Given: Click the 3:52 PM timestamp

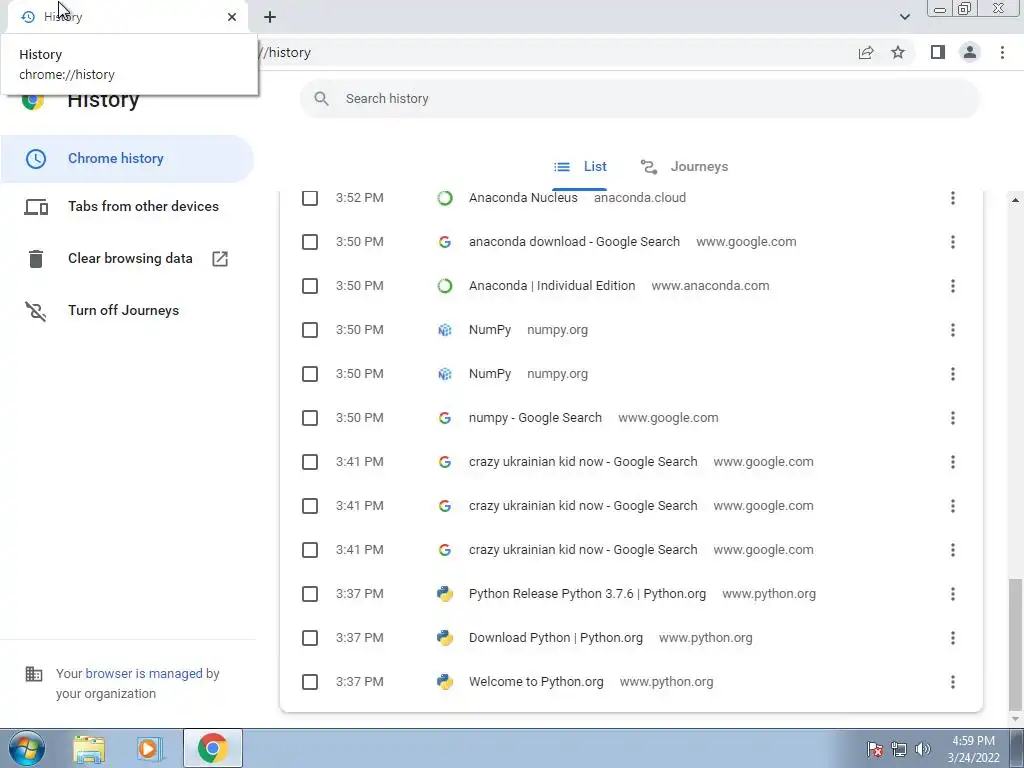Looking at the screenshot, I should tap(360, 198).
